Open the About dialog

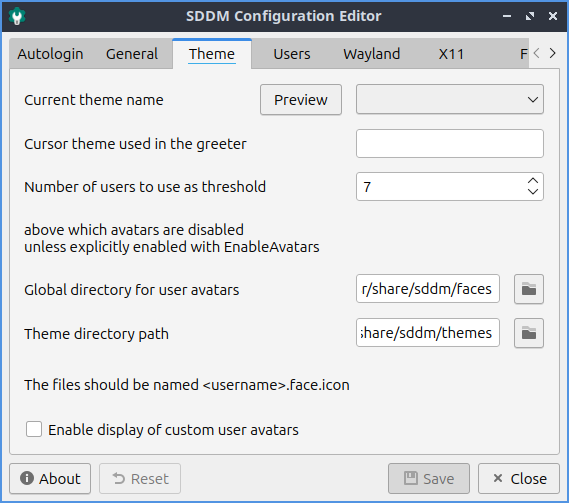(x=50, y=479)
